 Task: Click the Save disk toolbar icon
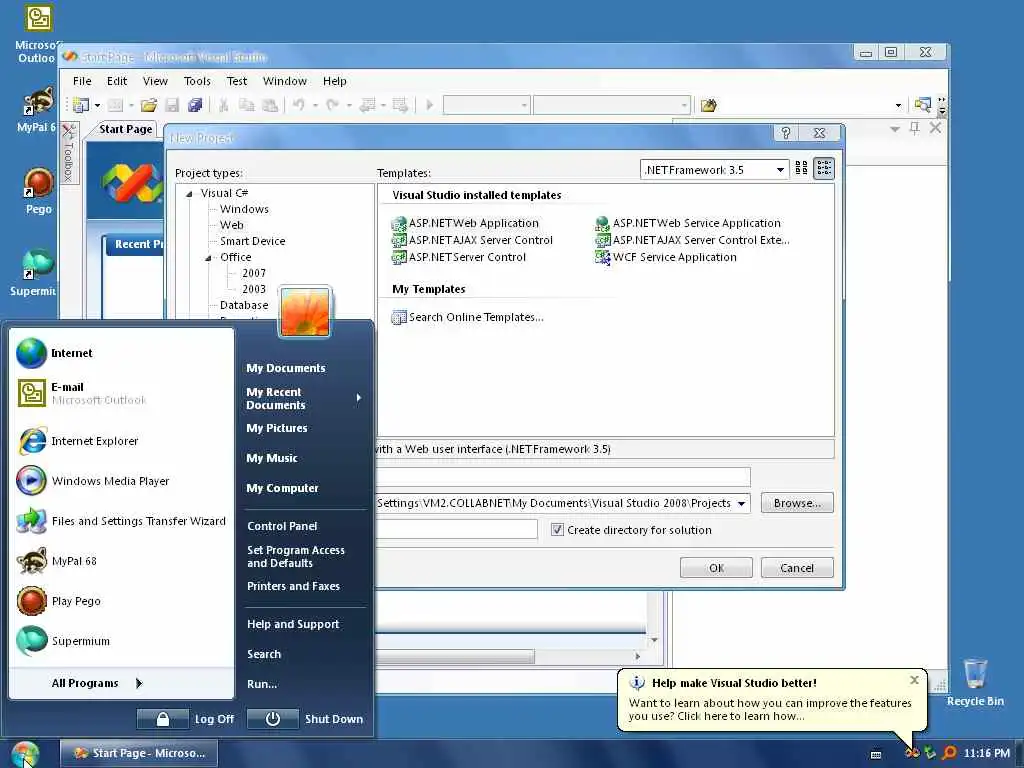tap(172, 104)
